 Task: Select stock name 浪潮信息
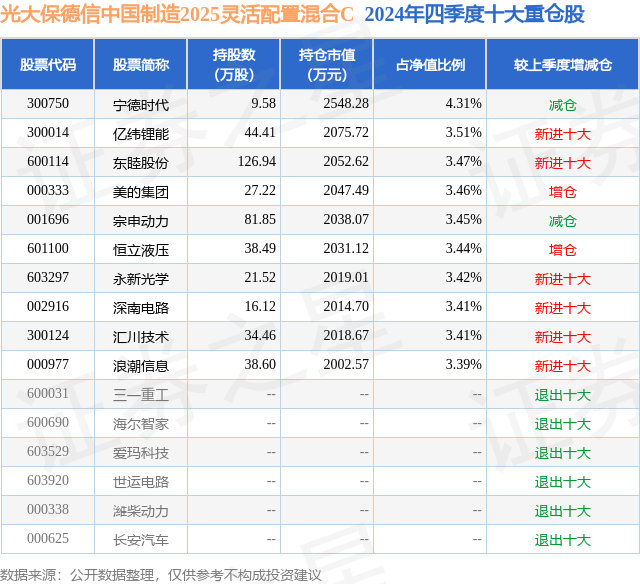pos(141,366)
